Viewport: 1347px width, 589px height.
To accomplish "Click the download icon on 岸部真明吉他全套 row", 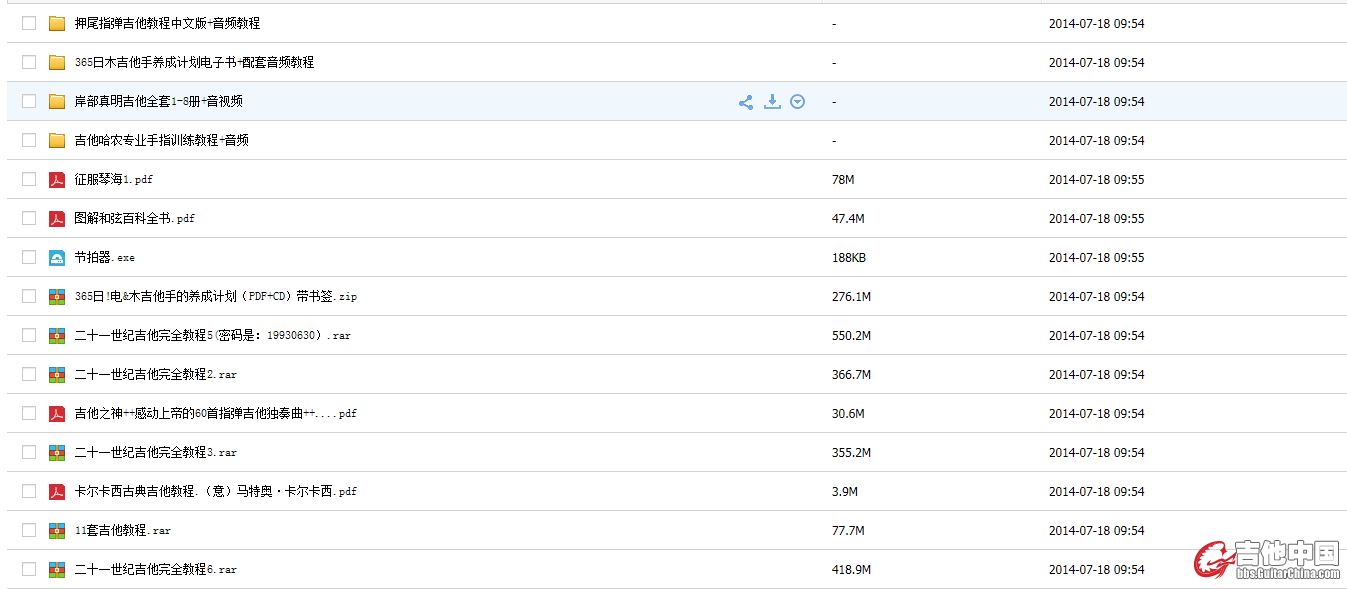I will (772, 101).
